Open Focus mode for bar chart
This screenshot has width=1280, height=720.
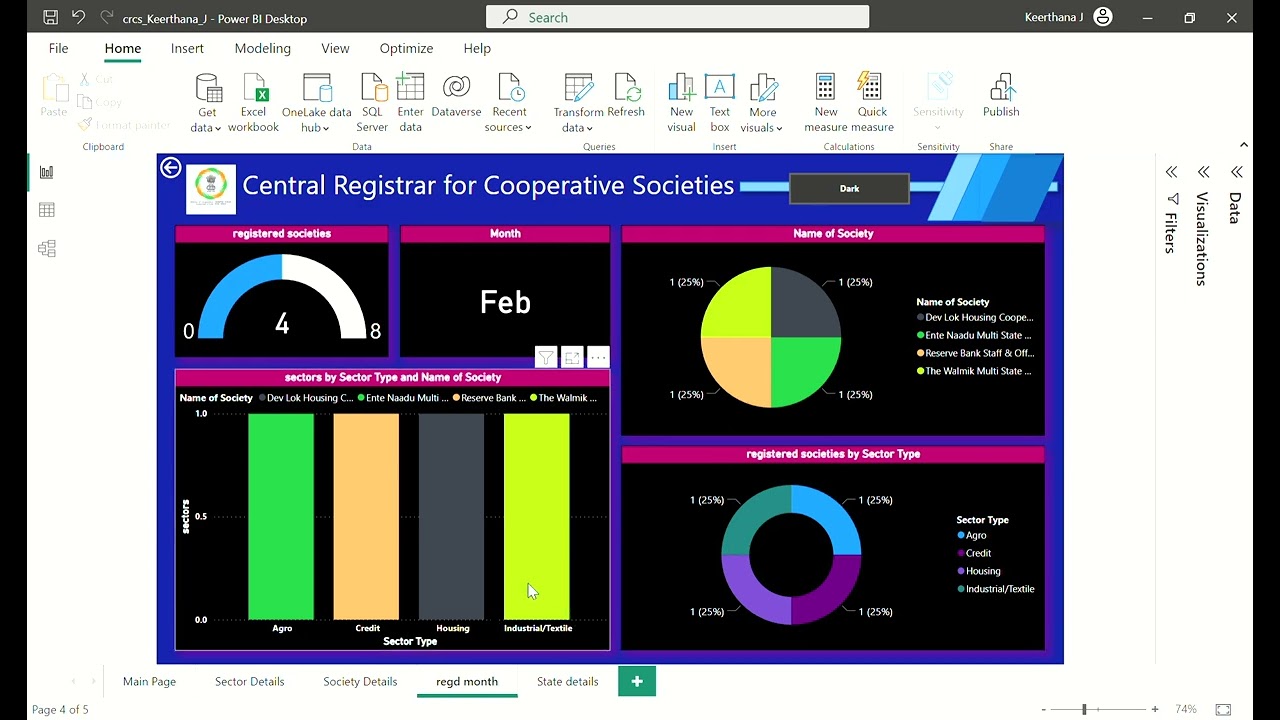click(572, 357)
